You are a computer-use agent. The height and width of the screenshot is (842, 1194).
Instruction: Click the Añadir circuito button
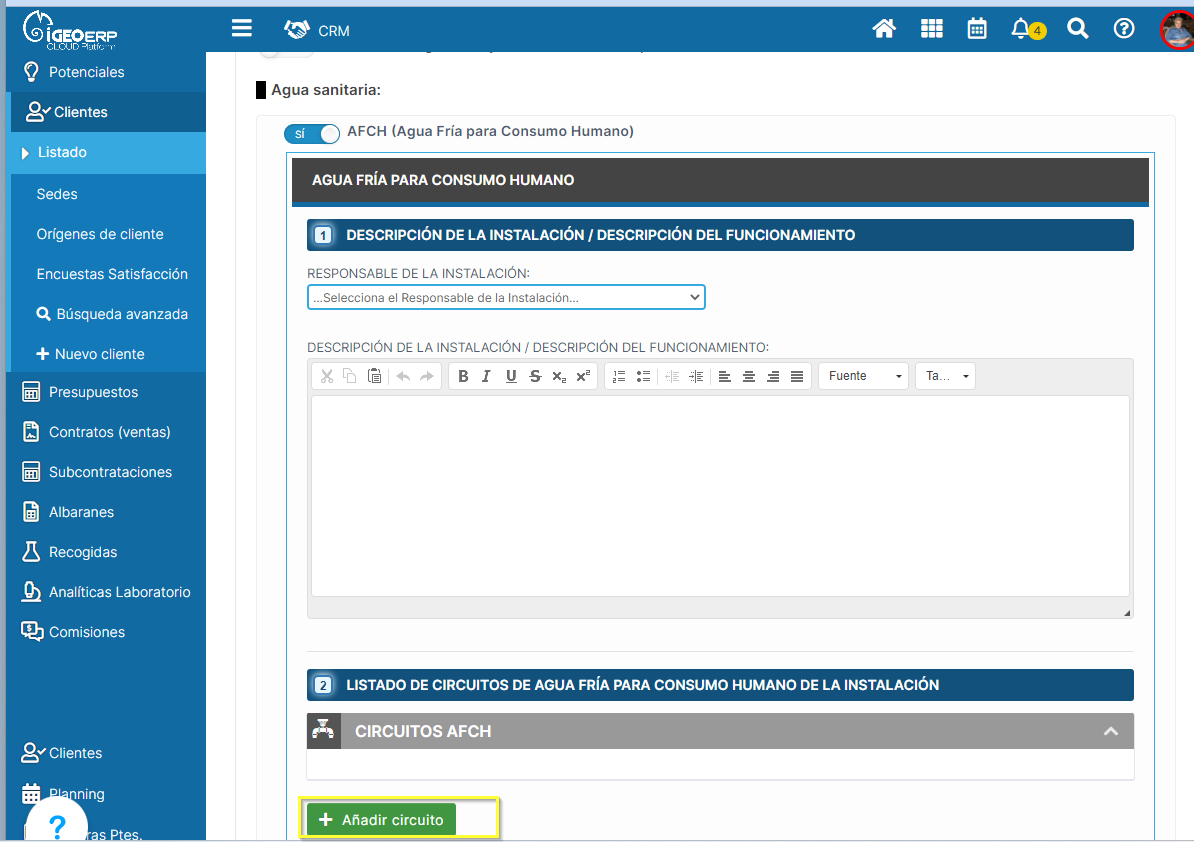click(381, 820)
